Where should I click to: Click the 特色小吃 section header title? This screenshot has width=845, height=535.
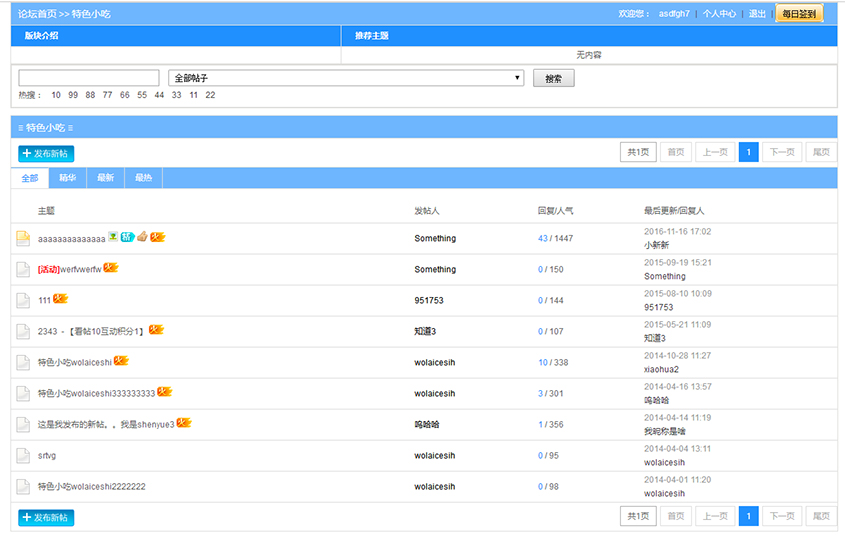tap(46, 128)
